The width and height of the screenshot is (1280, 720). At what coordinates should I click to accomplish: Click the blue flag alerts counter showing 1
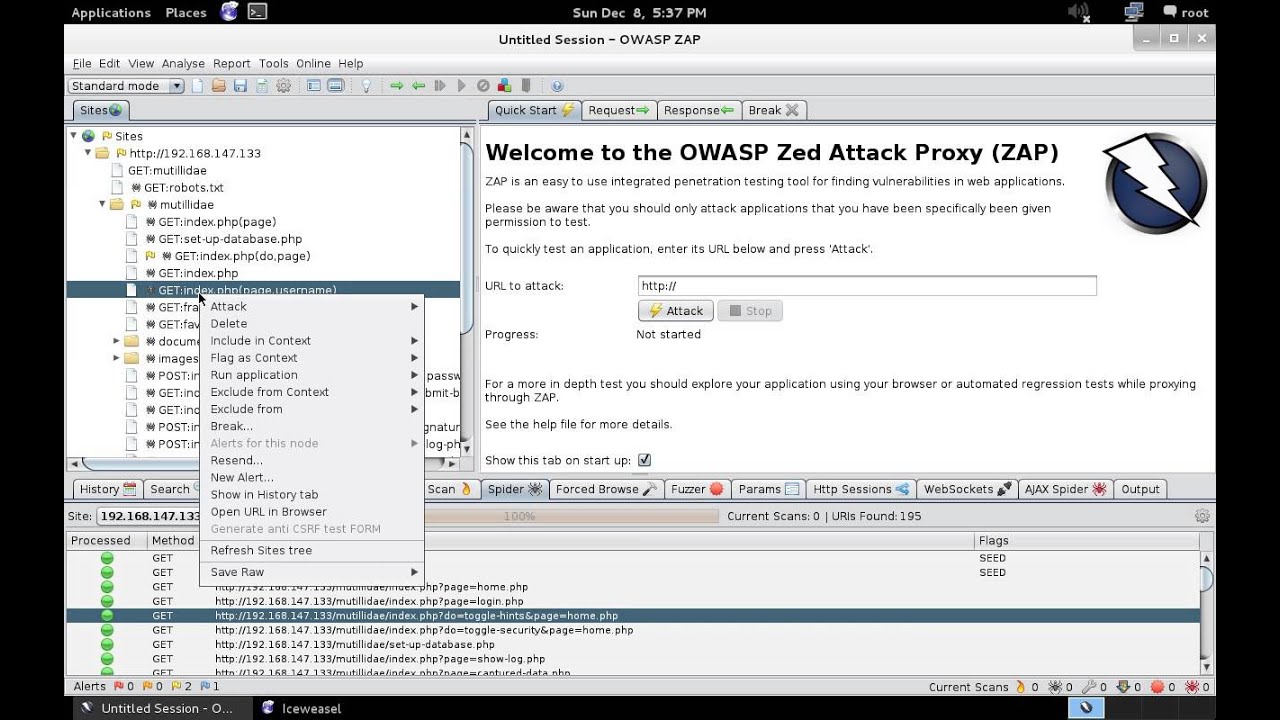pyautogui.click(x=210, y=687)
